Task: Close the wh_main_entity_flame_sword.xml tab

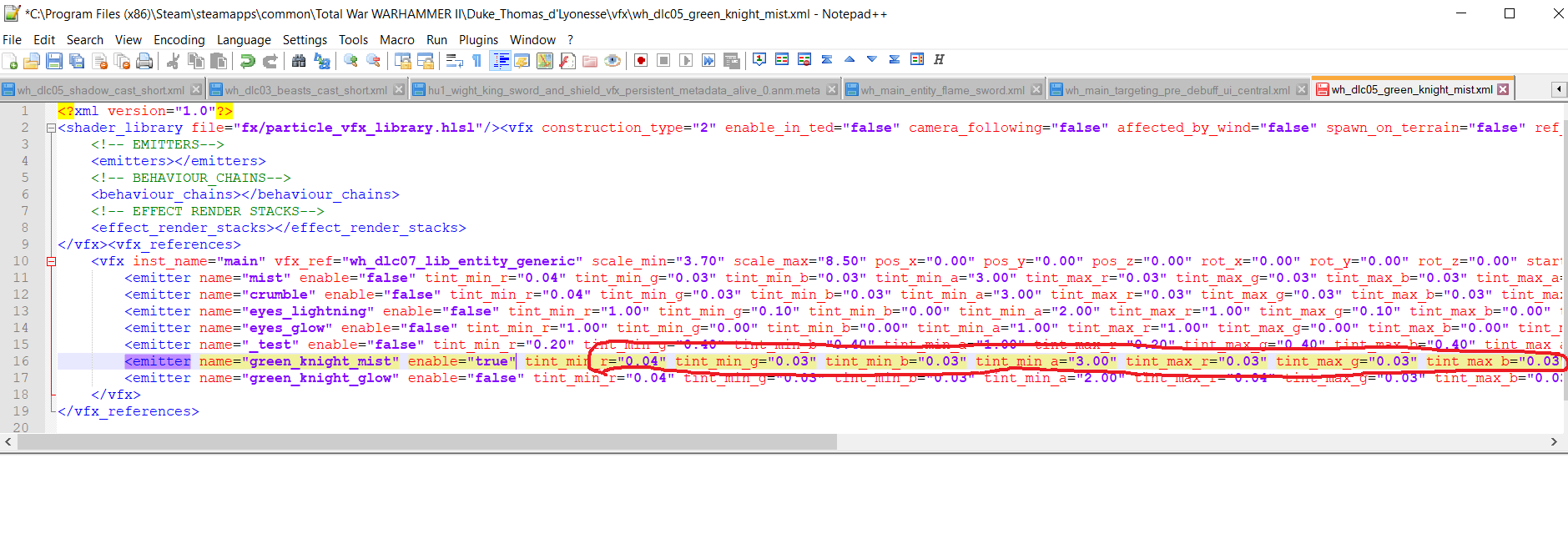Action: 1036,89
